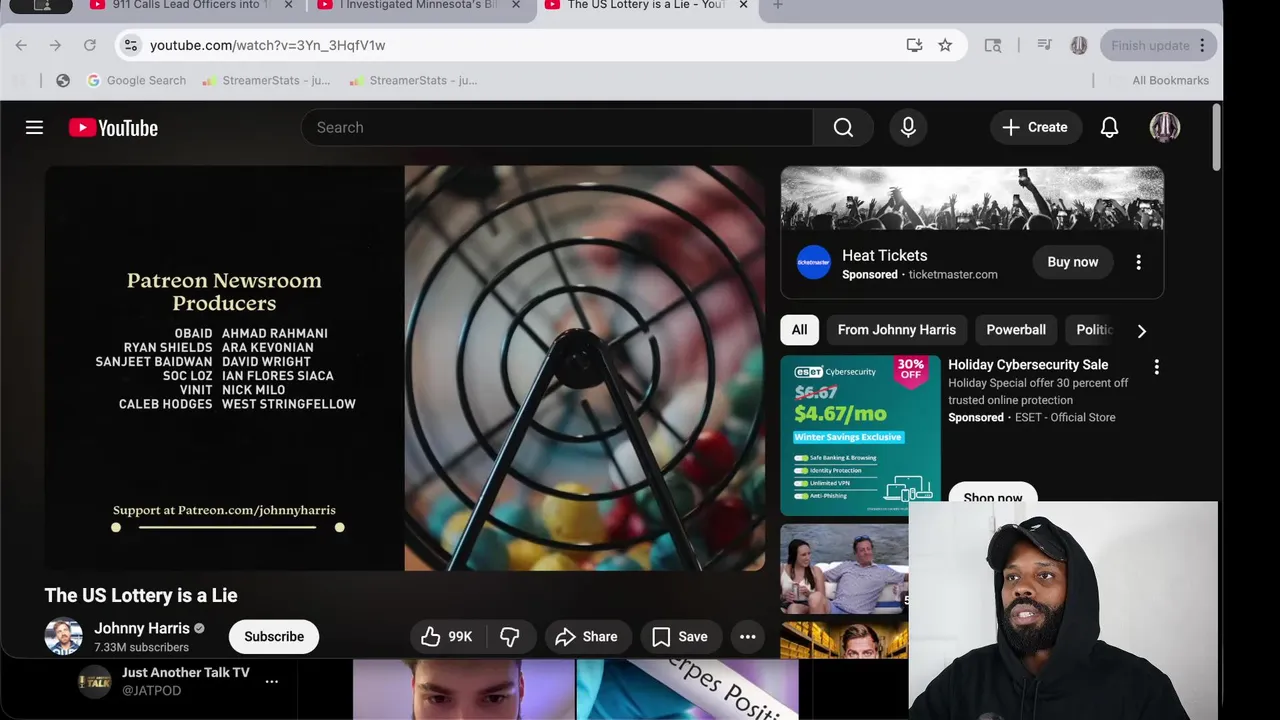
Task: Click the YouTube search field
Action: pos(557,127)
